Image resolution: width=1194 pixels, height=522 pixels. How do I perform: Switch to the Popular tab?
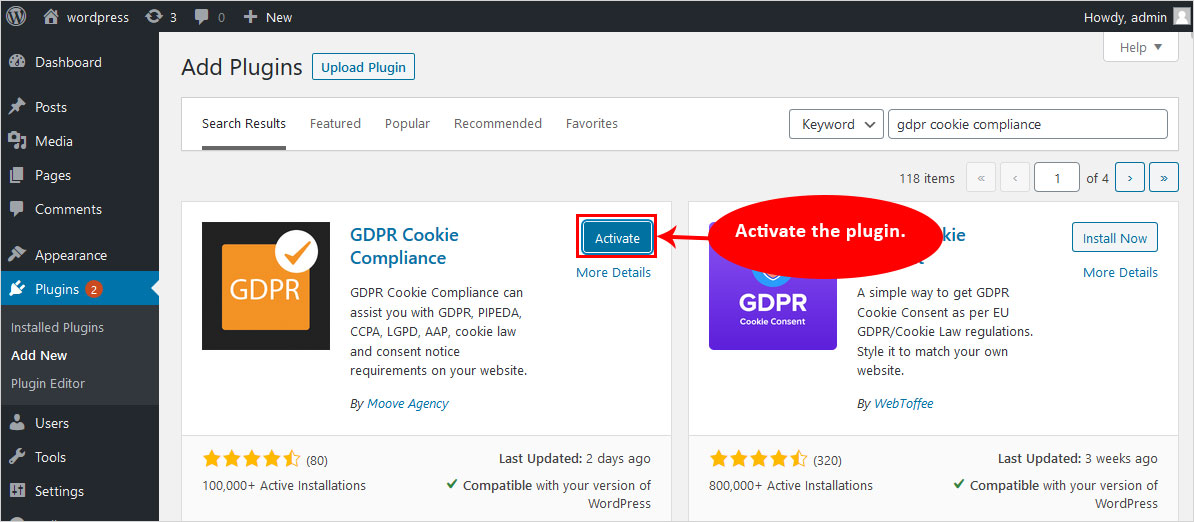point(407,124)
